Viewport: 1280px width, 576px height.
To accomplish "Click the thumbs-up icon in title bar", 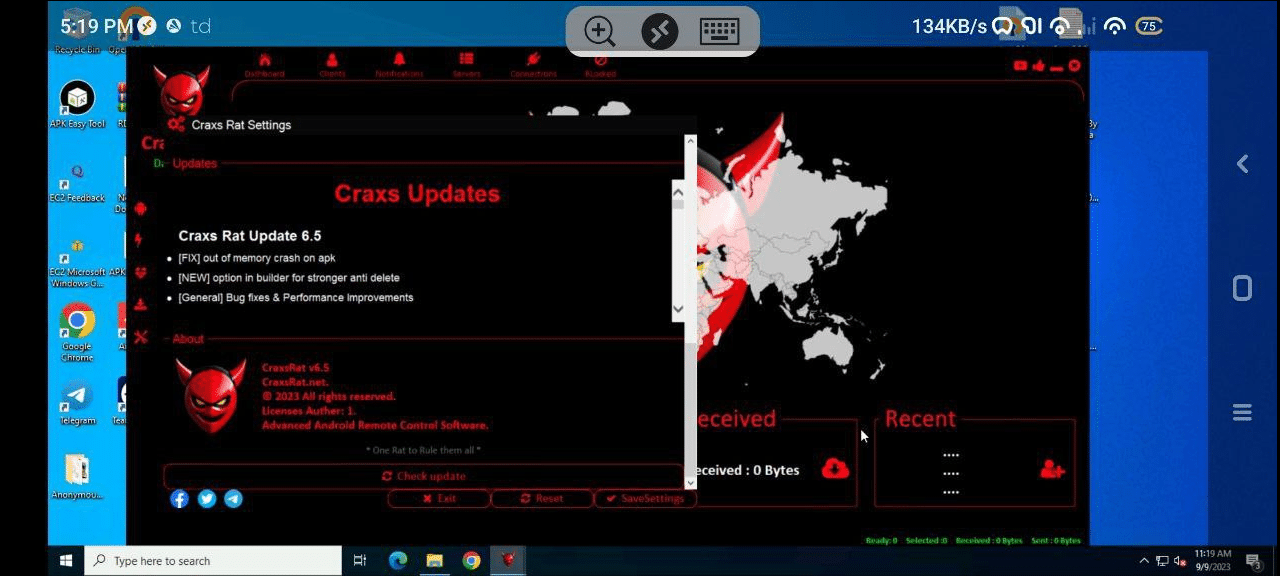I will pyautogui.click(x=1038, y=66).
